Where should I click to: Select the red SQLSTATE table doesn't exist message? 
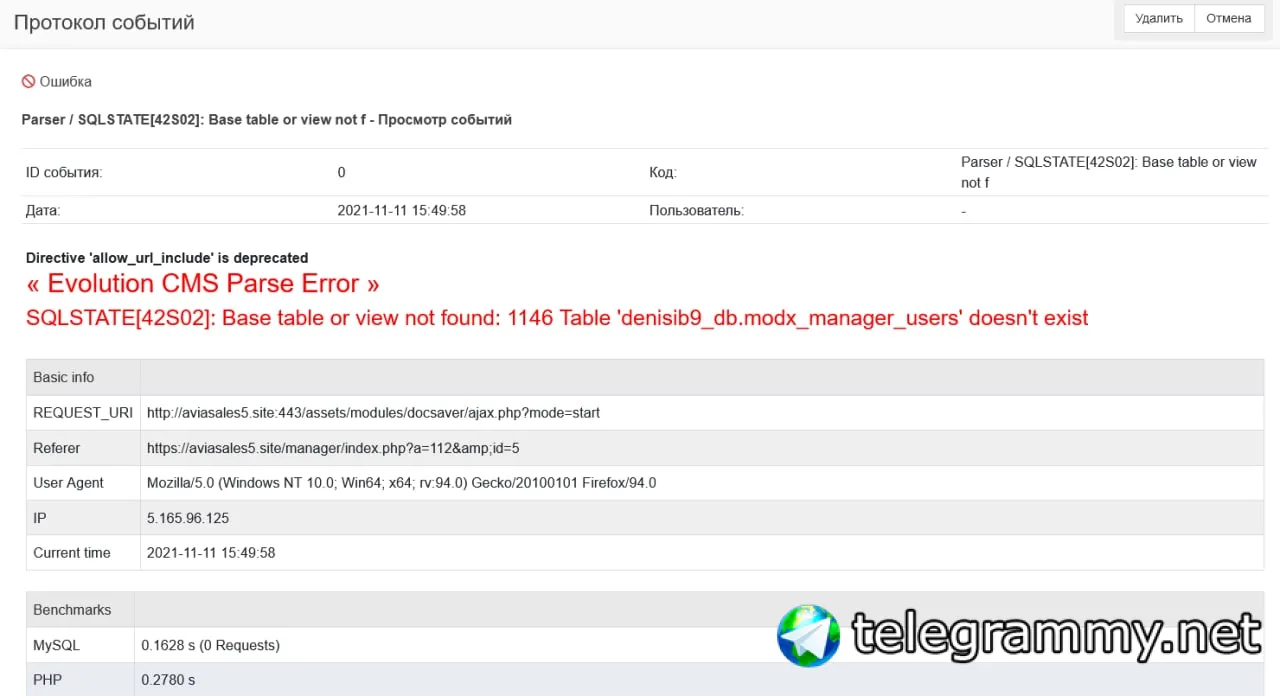tap(557, 318)
